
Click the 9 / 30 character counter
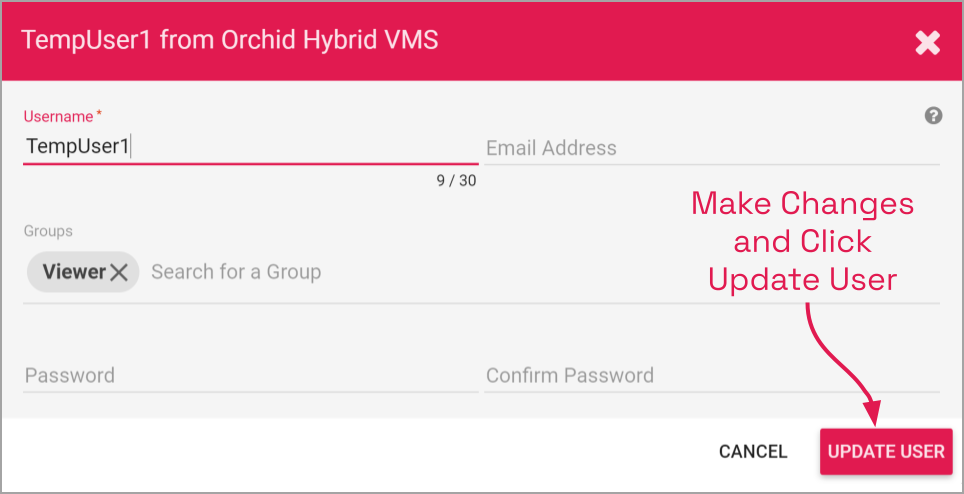pyautogui.click(x=456, y=181)
